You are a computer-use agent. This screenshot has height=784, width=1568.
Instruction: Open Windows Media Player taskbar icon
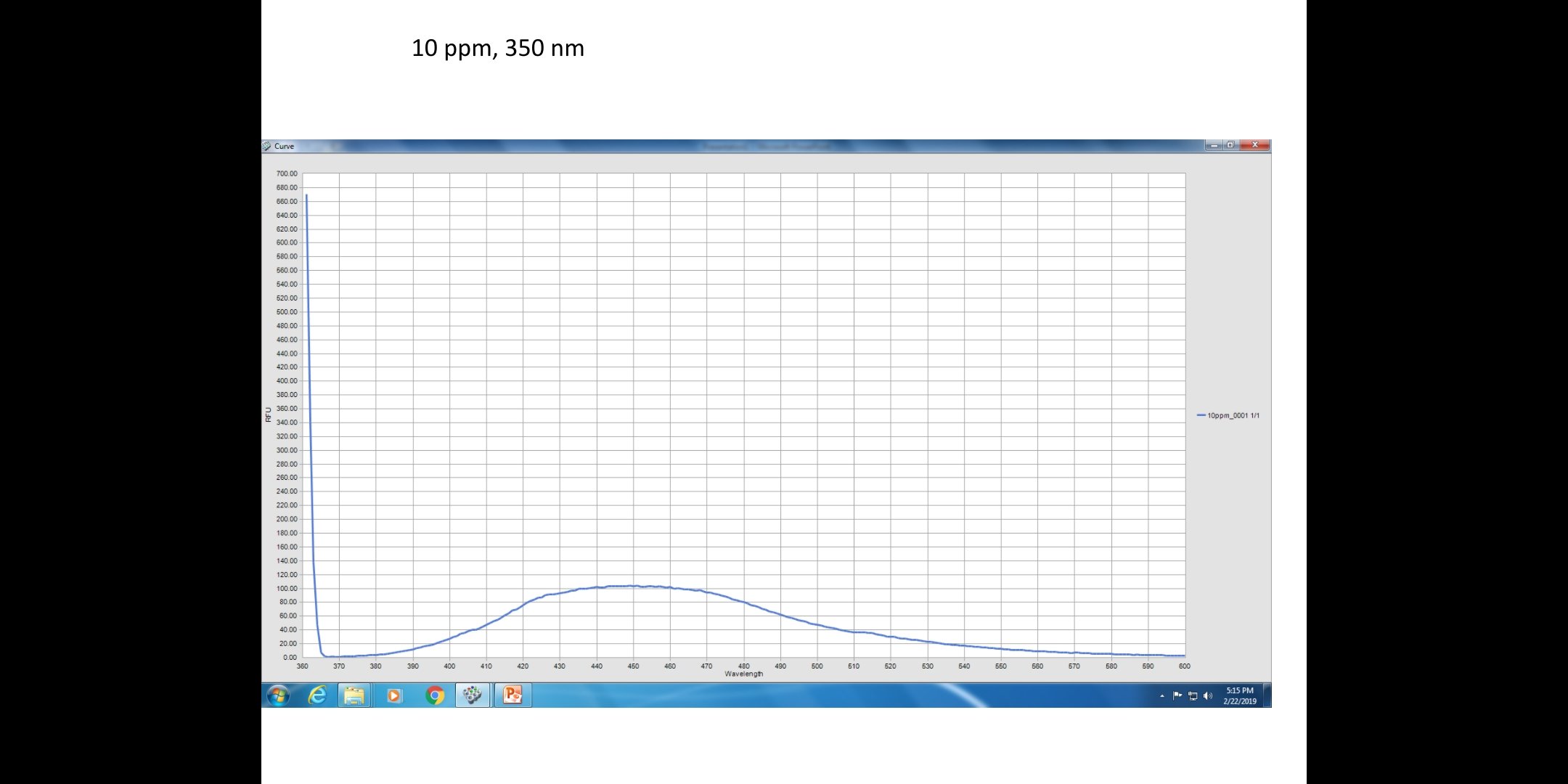click(393, 695)
